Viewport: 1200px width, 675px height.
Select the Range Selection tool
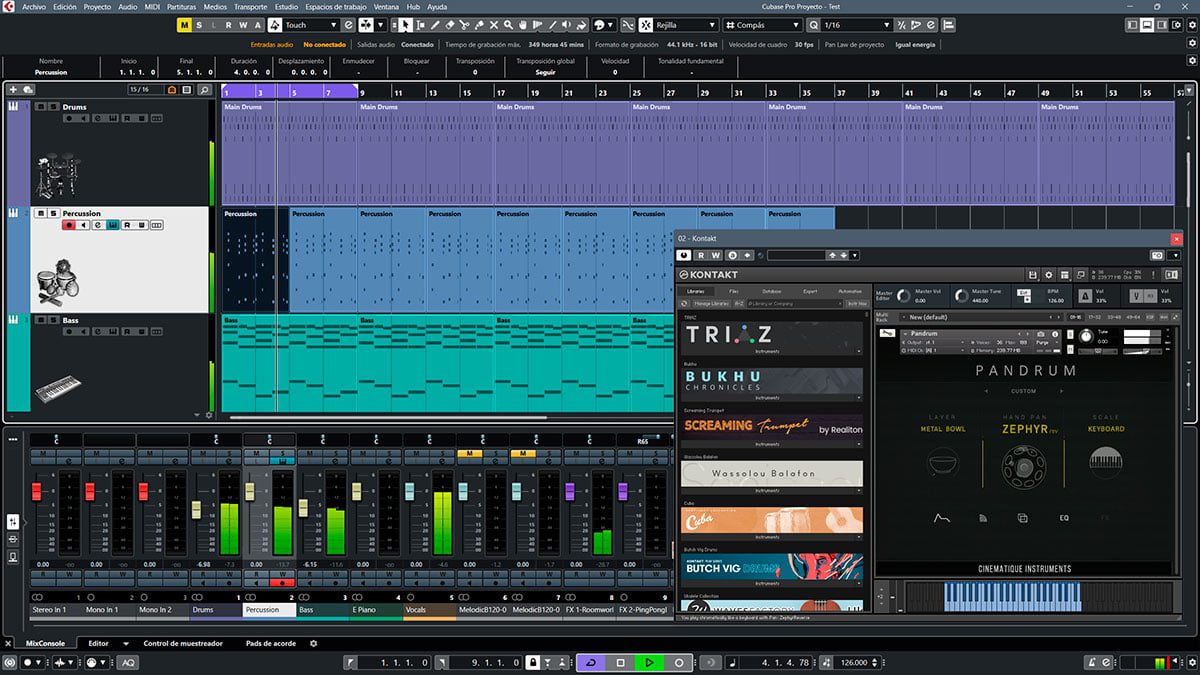click(x=420, y=25)
